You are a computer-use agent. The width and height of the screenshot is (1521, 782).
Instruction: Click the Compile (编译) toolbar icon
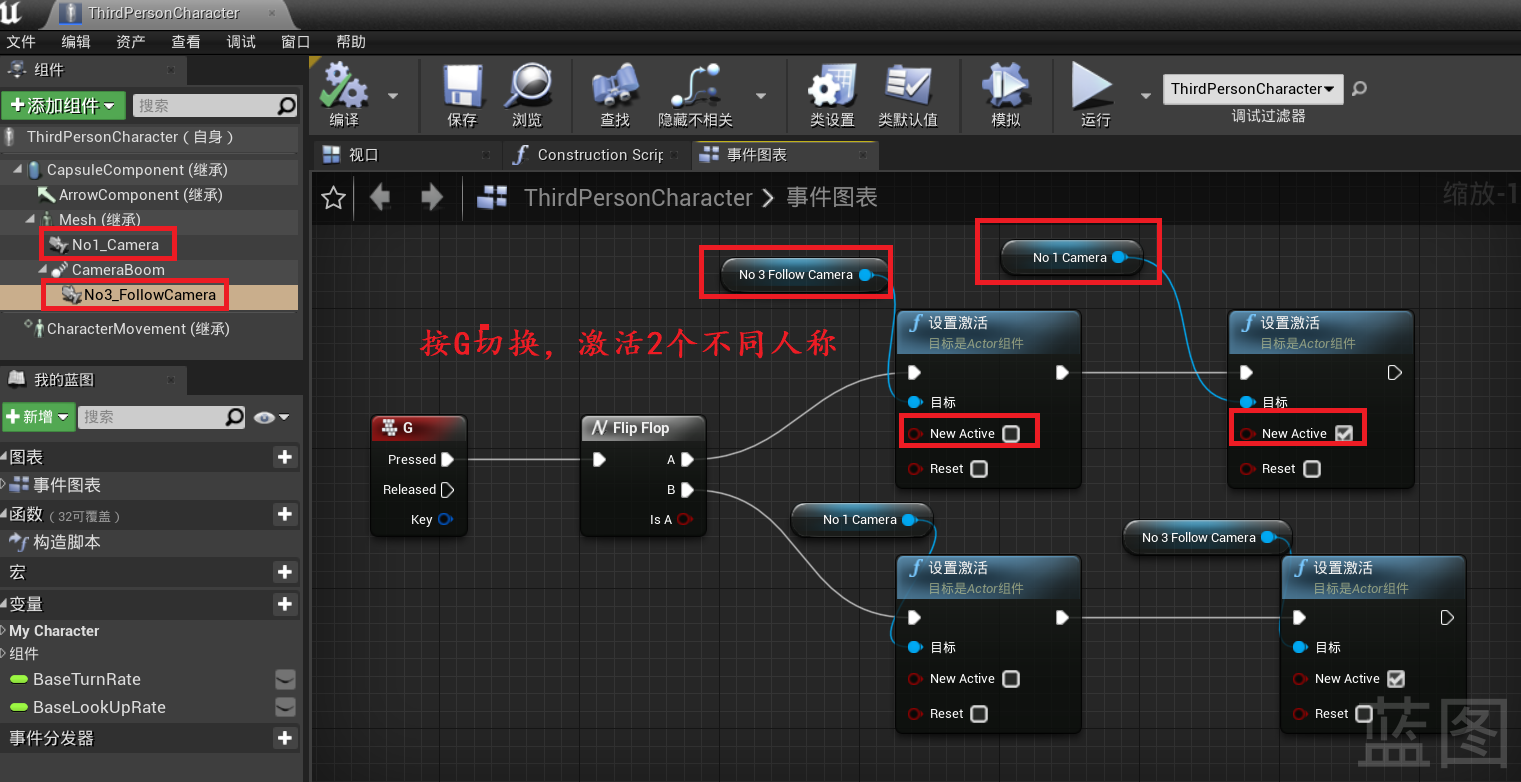[344, 87]
